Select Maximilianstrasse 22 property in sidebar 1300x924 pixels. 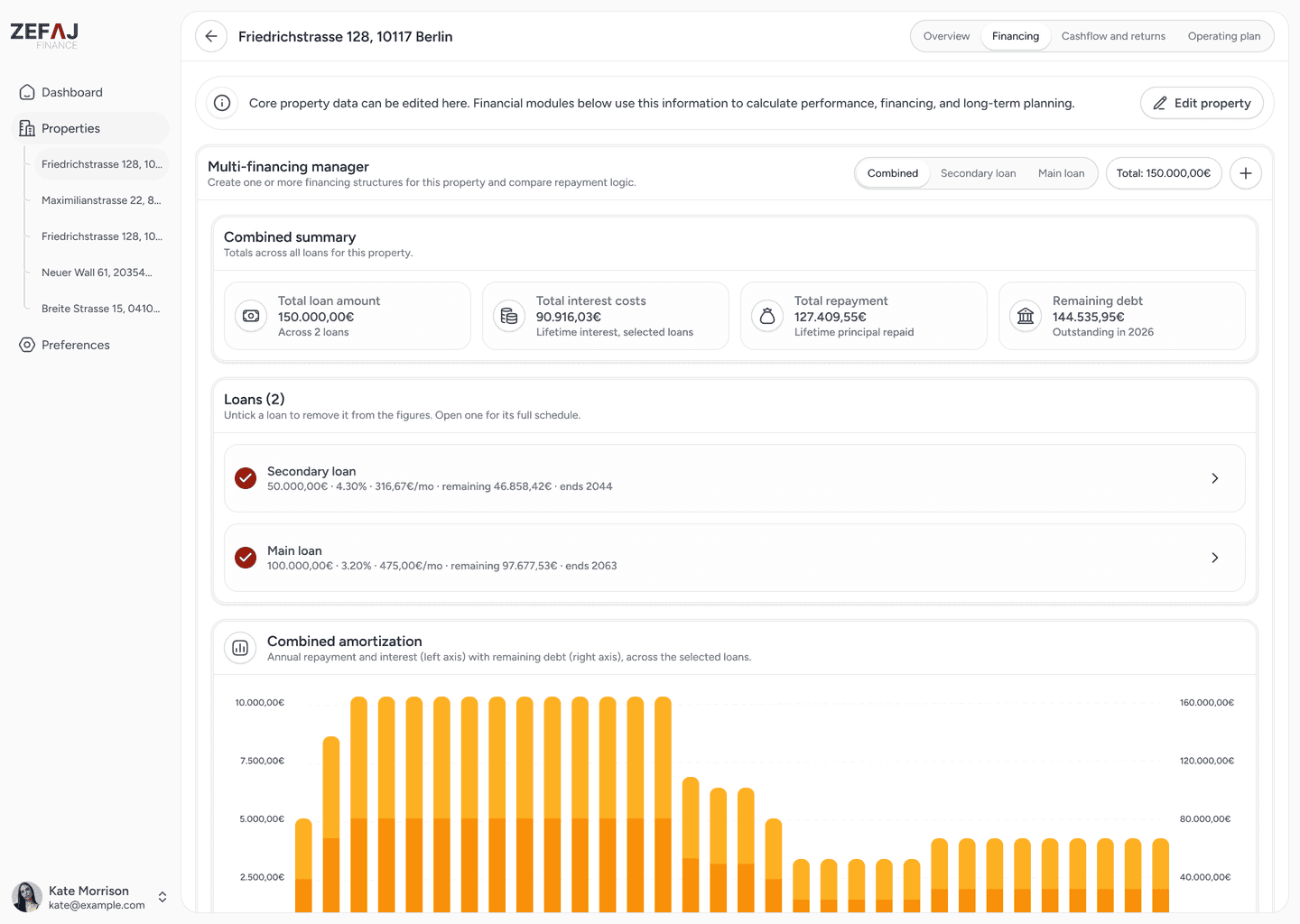(x=101, y=200)
